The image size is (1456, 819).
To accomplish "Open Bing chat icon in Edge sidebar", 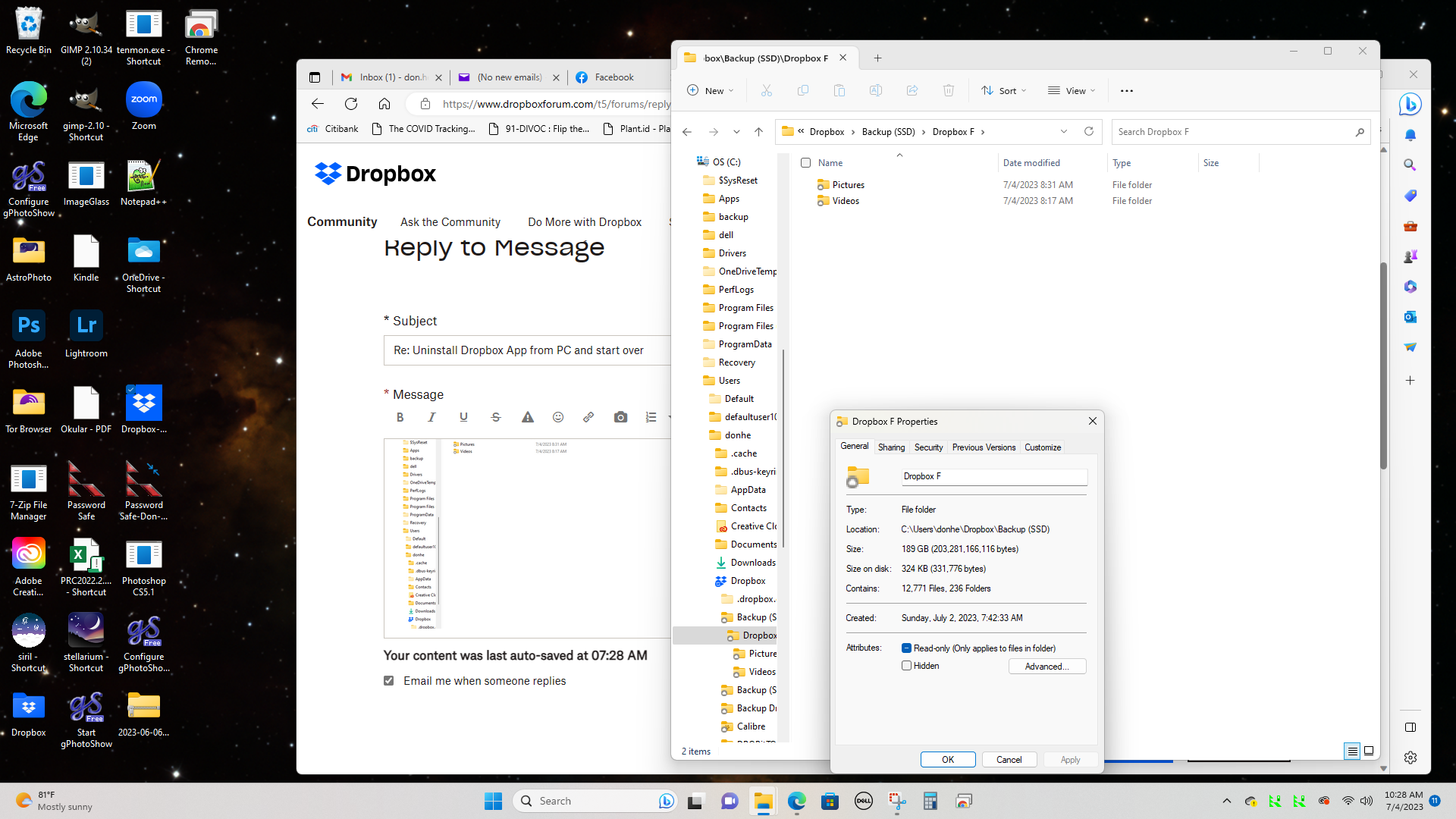I will coord(1410,104).
